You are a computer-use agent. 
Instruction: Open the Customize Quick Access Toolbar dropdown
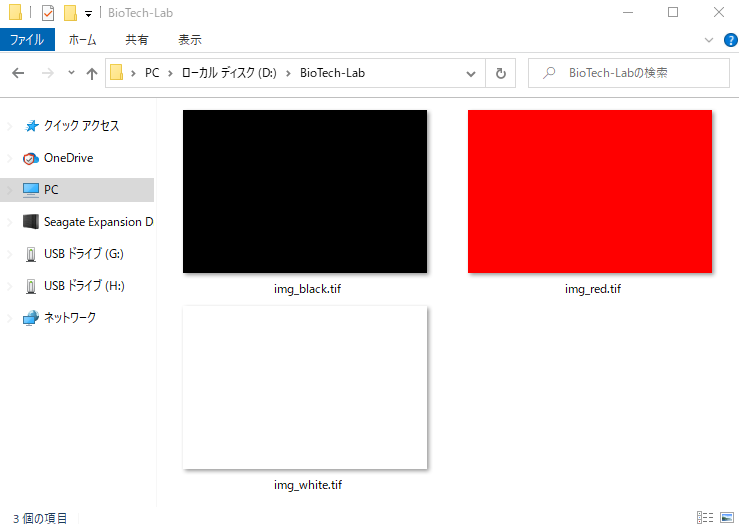pos(88,14)
